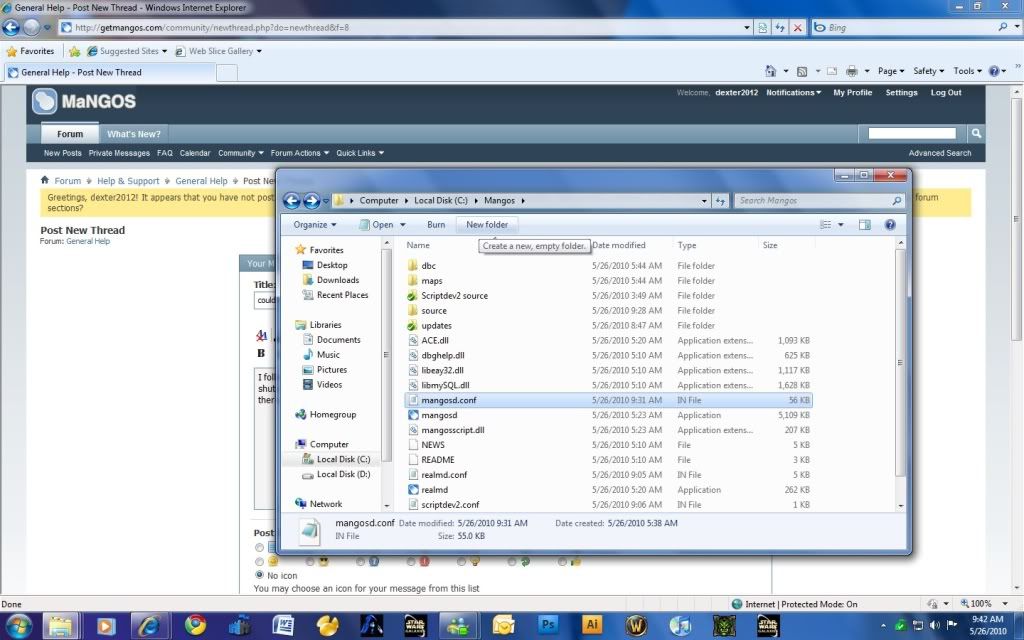
Task: Select the lightbulb post icon radio
Action: point(461,561)
